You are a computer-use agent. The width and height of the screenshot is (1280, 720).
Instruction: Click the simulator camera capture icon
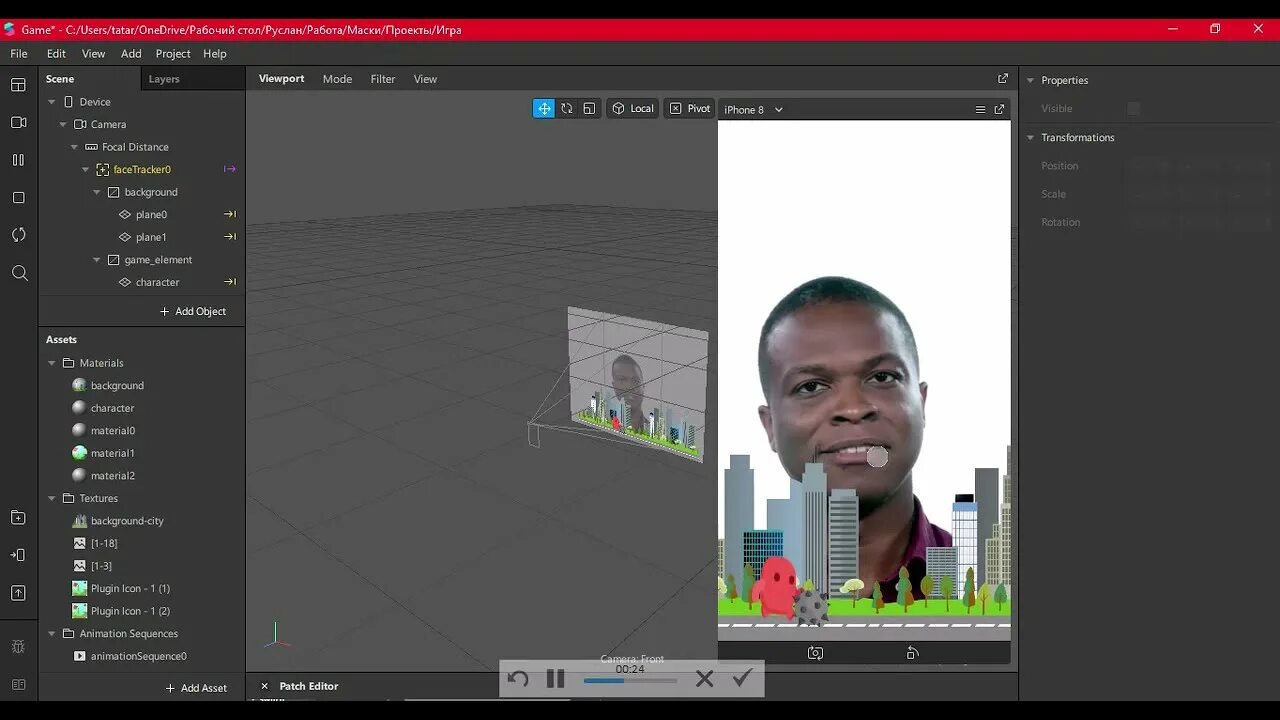tap(815, 653)
